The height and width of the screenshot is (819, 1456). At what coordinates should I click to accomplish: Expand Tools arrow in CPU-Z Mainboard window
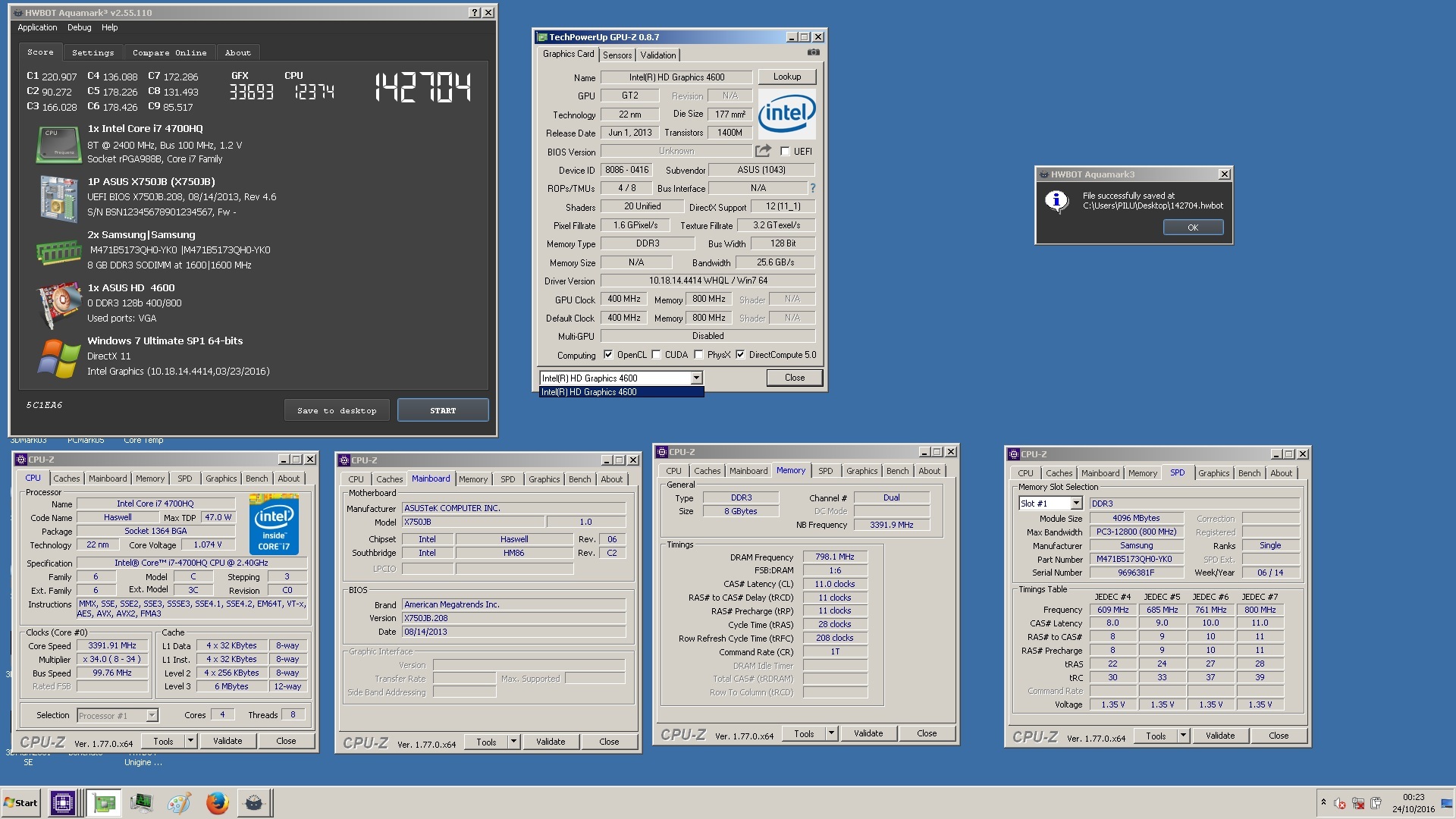click(x=513, y=742)
